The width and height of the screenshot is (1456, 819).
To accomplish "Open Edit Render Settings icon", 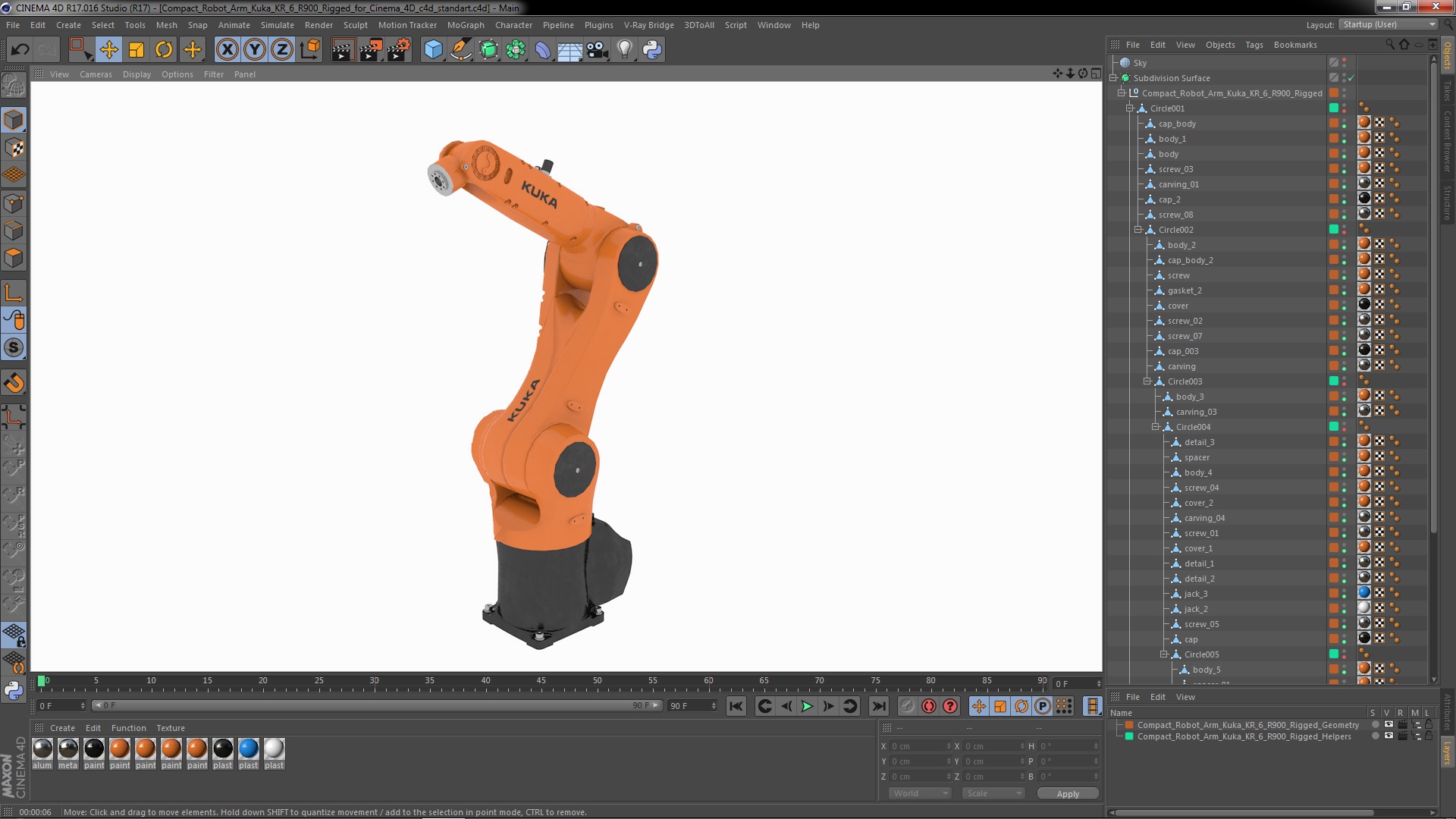I will click(398, 50).
